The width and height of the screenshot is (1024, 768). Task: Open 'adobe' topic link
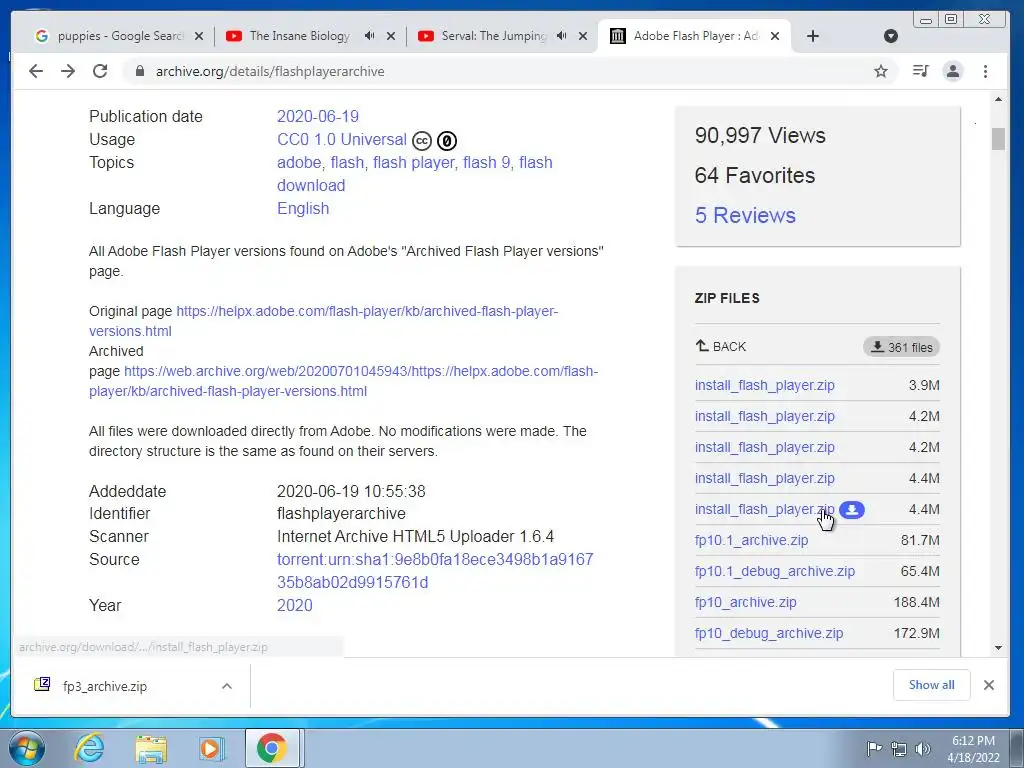[299, 163]
